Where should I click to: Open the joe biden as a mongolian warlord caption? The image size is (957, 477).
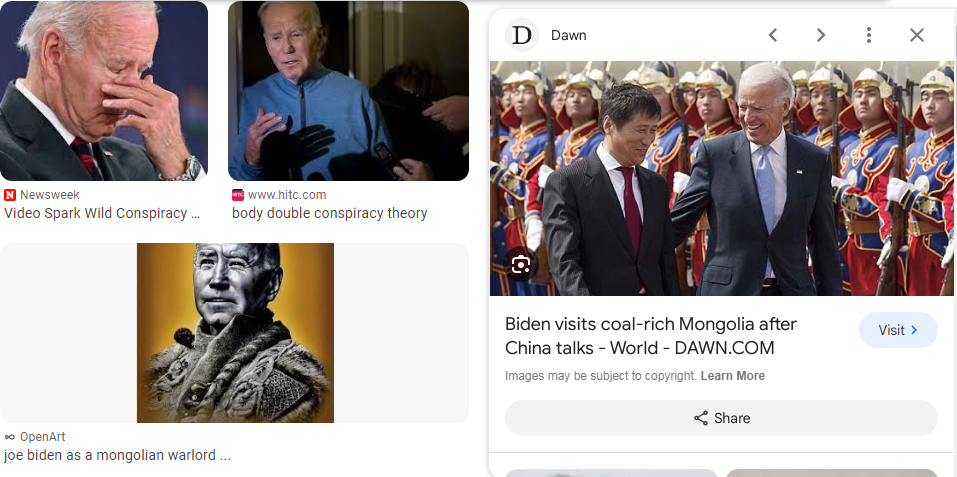(117, 455)
